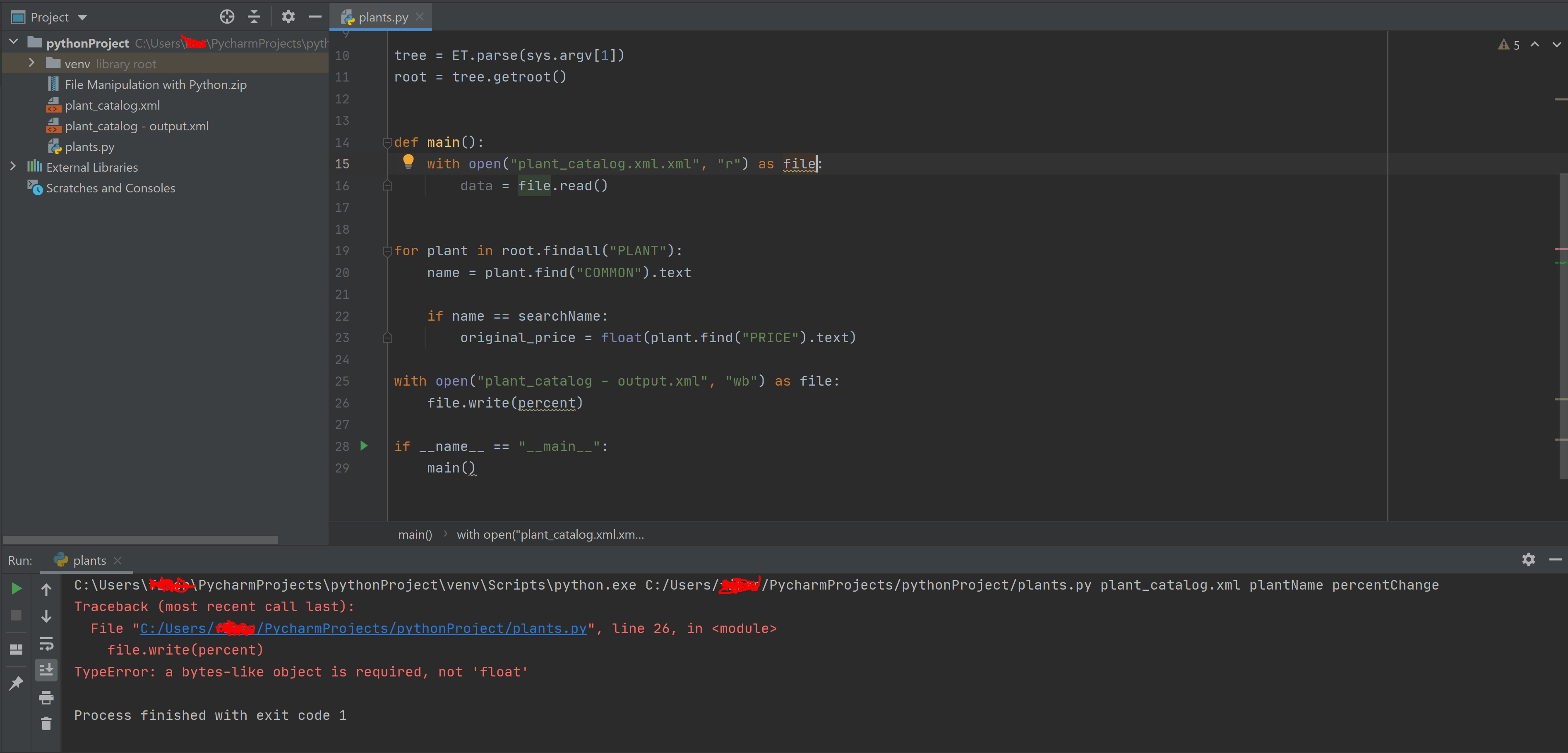The image size is (1568, 753).
Task: Click the yellow lightbulb intention icon
Action: coord(408,162)
